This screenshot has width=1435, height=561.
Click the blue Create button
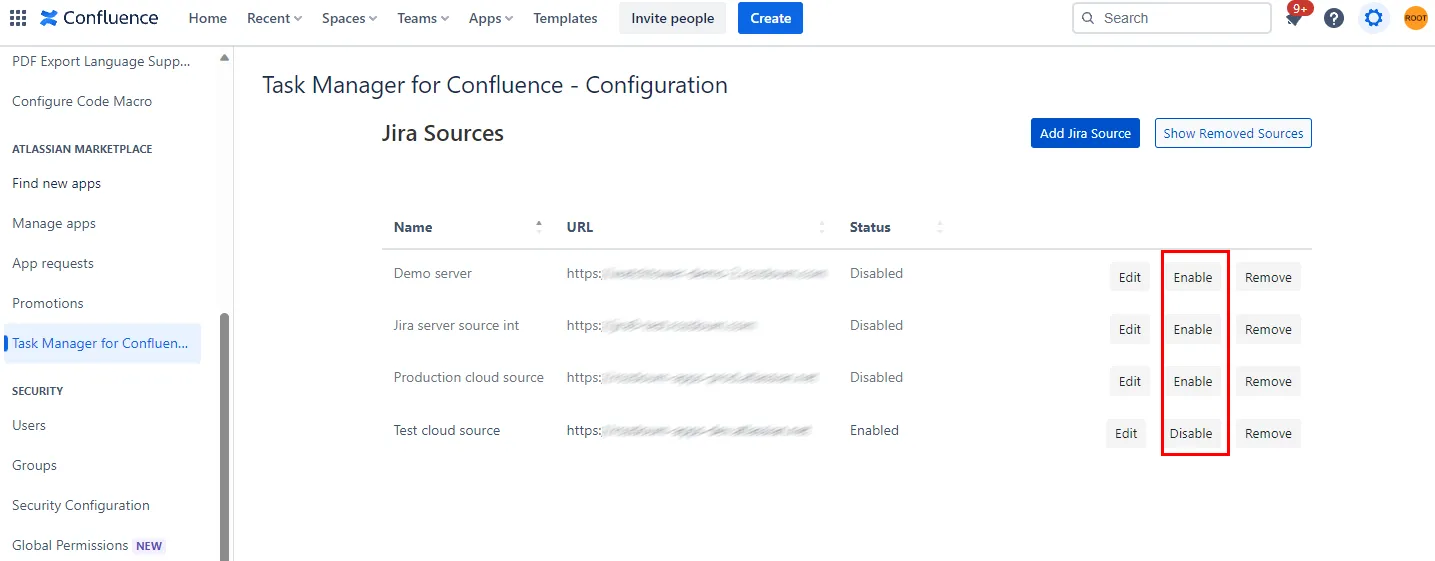[x=770, y=18]
